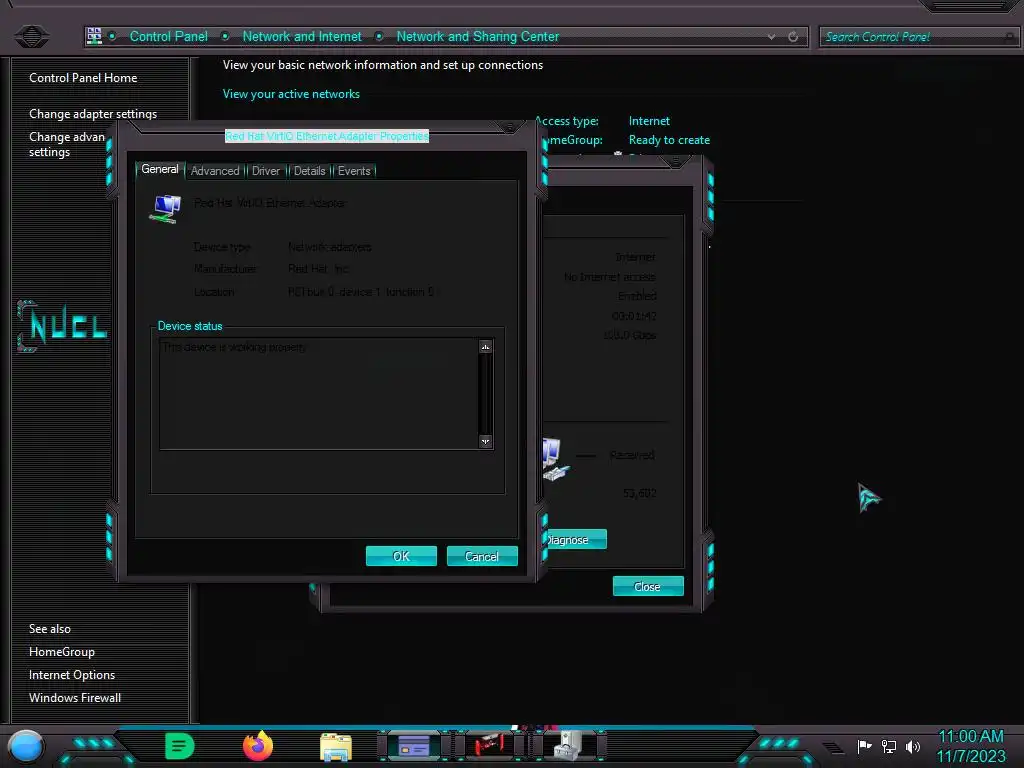Click Network and Sharing Center breadcrumb
Screen dimensions: 1024x768
pyautogui.click(x=477, y=37)
